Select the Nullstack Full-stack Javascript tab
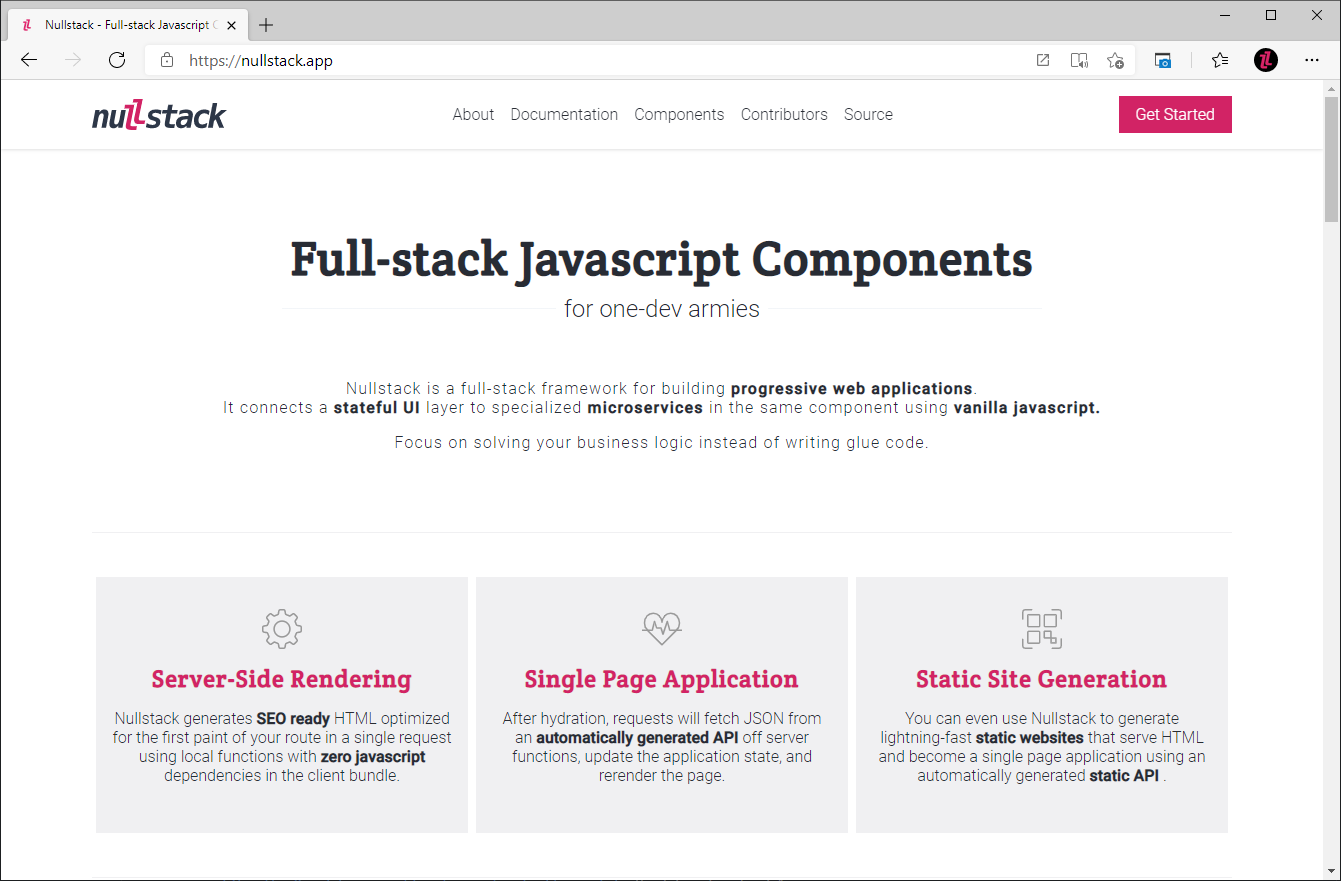Viewport: 1341px width, 881px height. (127, 25)
